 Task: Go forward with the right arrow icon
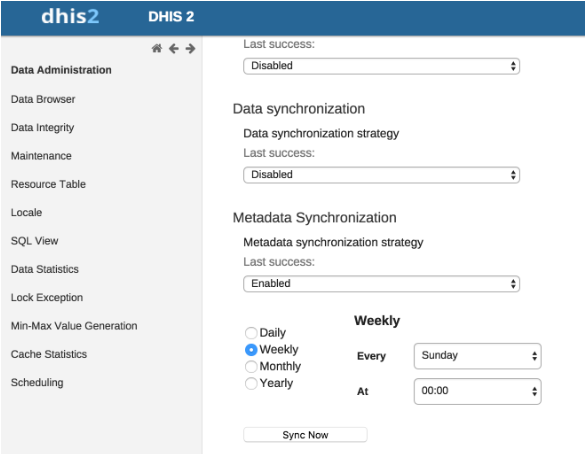[190, 48]
